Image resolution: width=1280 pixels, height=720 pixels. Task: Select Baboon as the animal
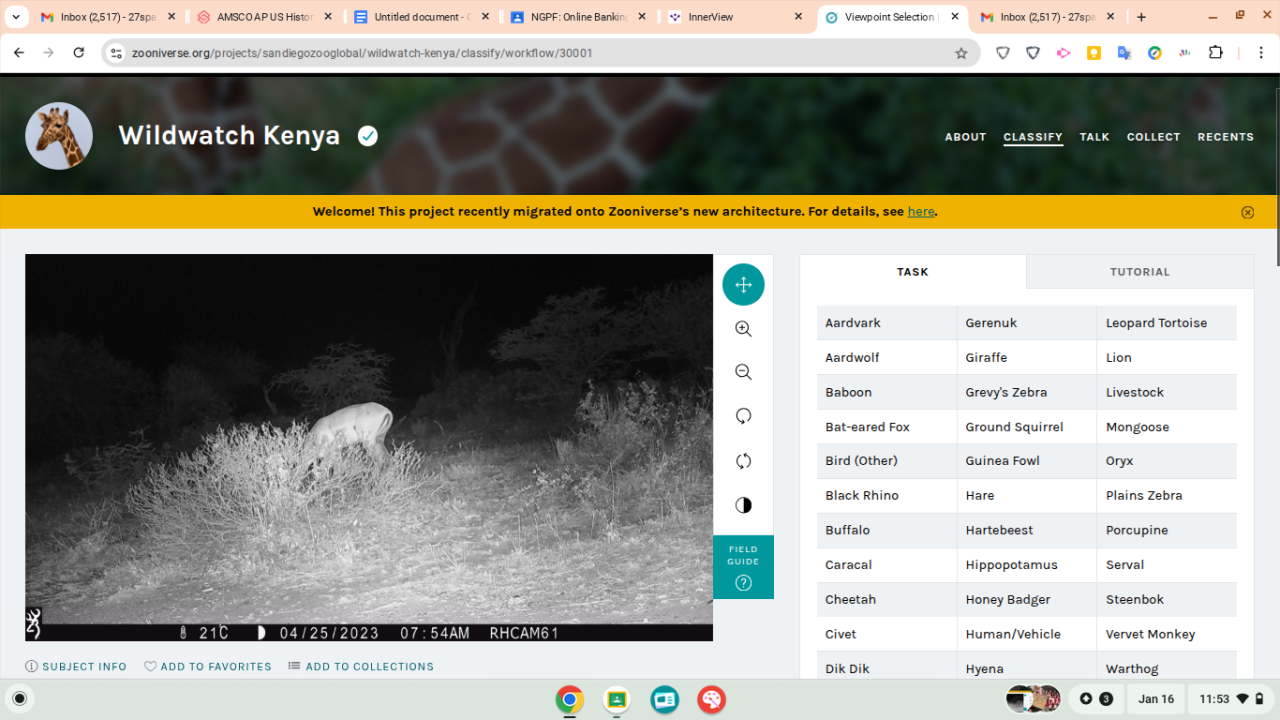click(887, 392)
